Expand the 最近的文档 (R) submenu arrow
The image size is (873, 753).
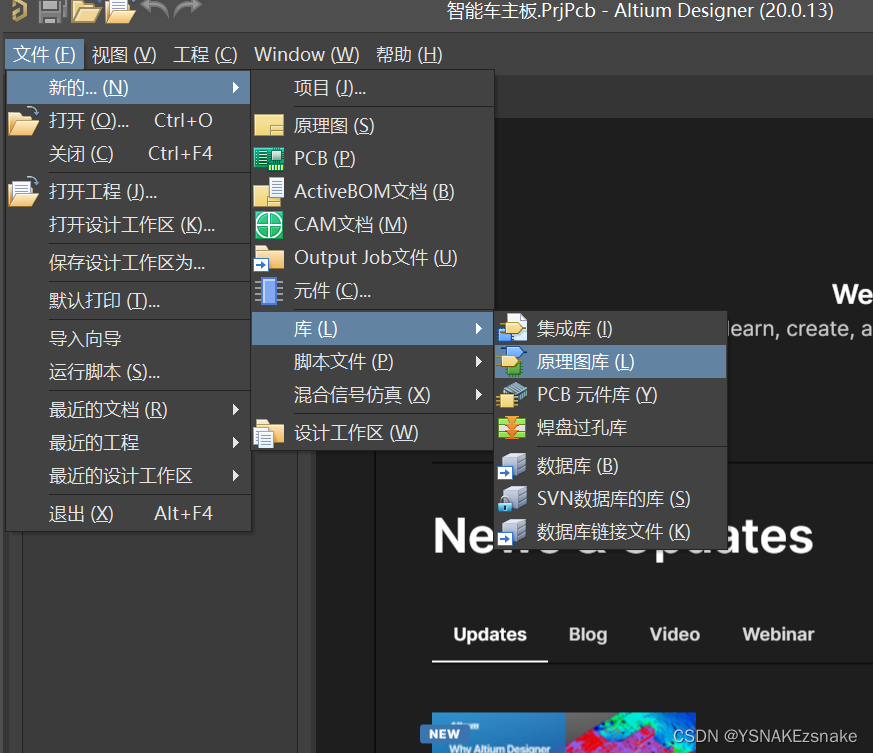[x=236, y=410]
